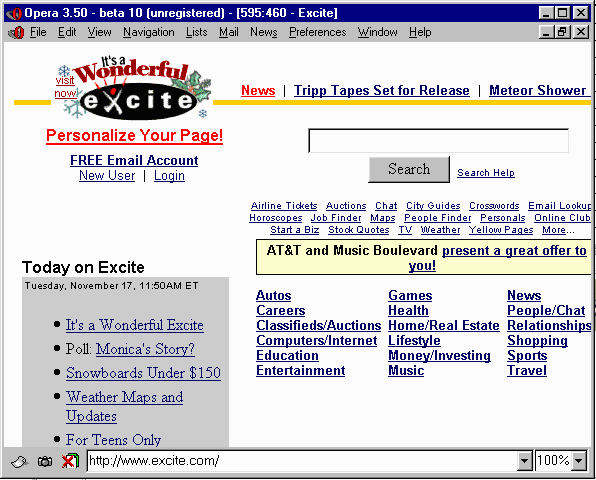Open the Horoscopes link

point(276,218)
